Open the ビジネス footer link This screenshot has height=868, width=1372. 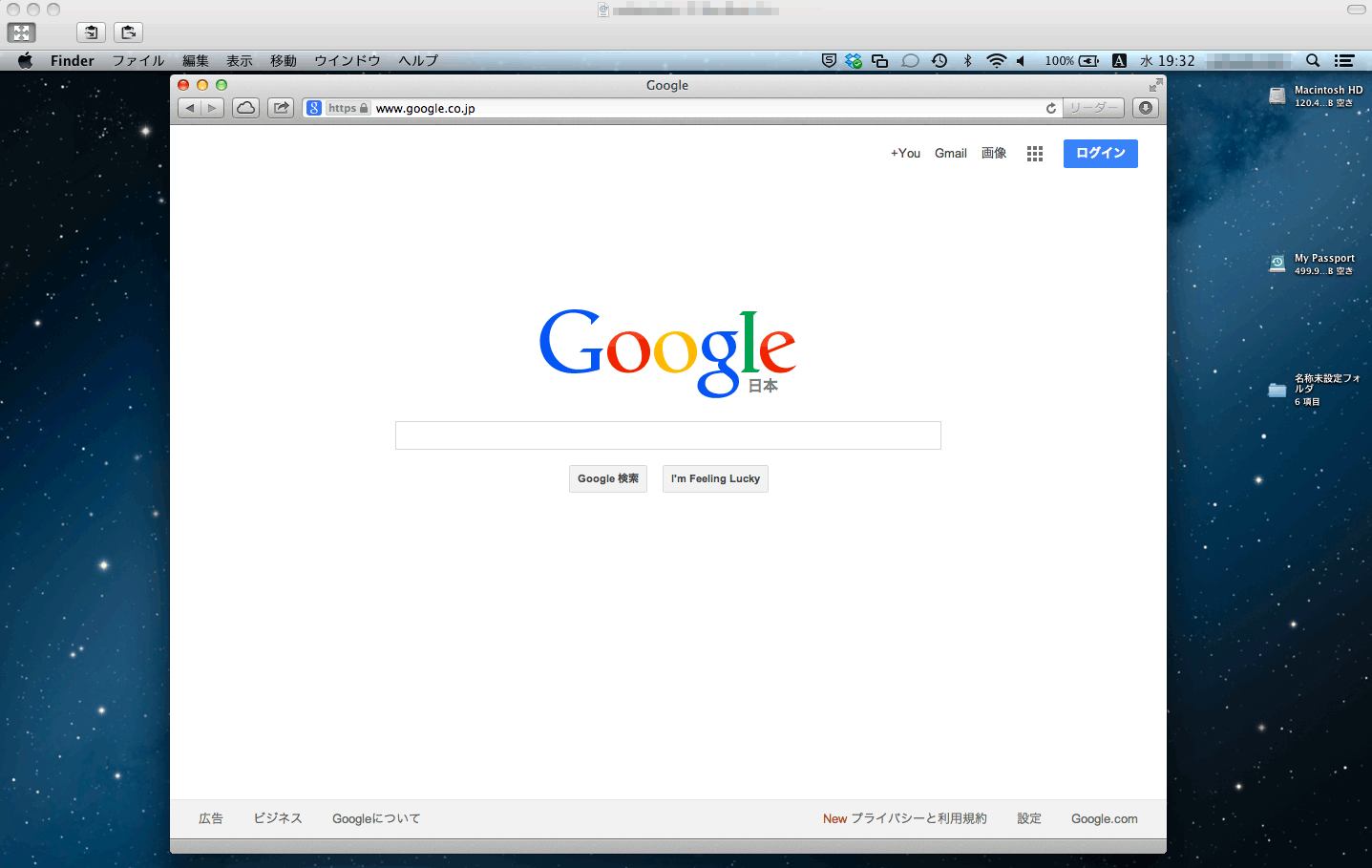[x=278, y=818]
